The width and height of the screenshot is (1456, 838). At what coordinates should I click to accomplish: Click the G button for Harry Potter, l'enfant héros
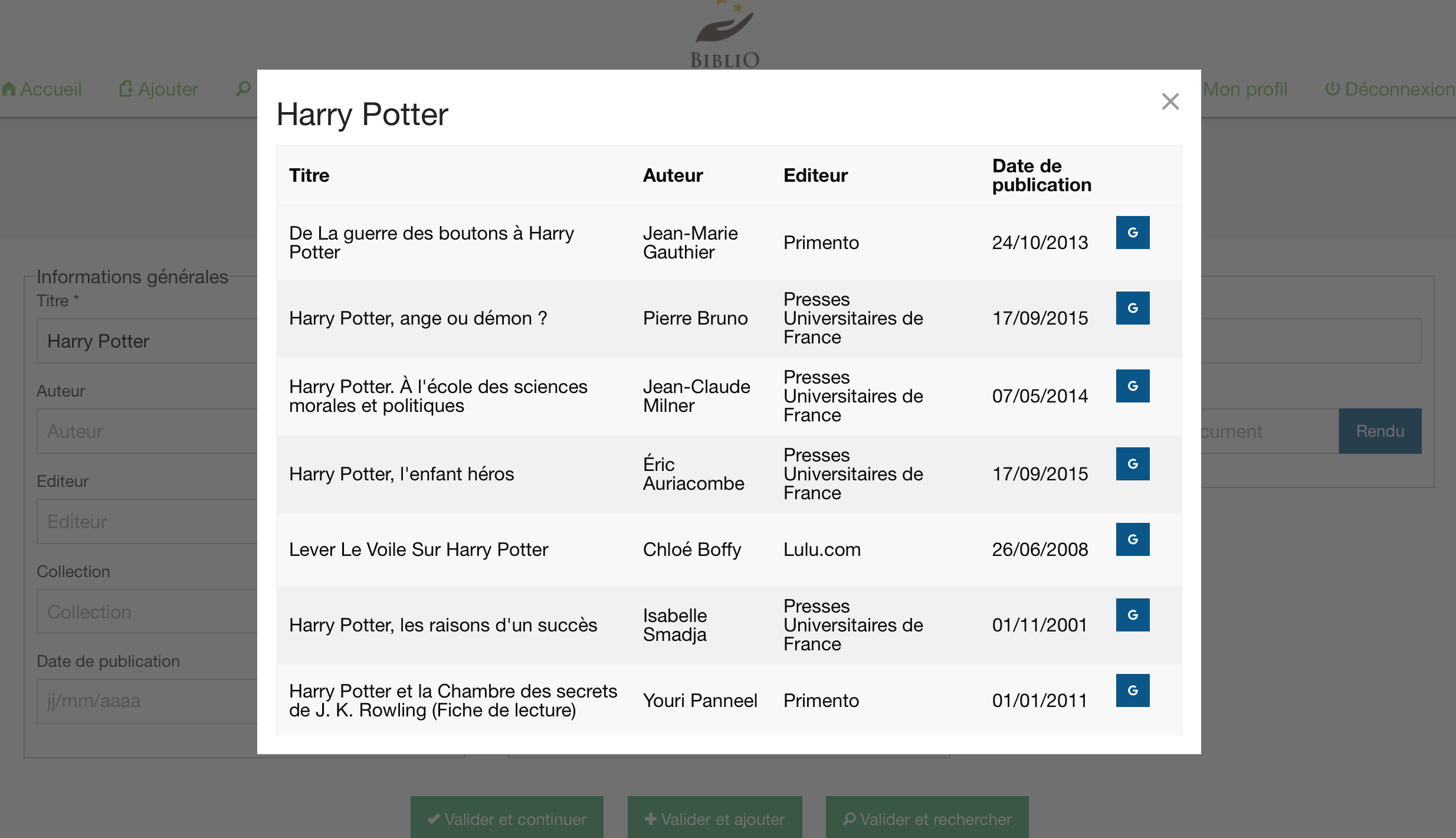[x=1133, y=464]
